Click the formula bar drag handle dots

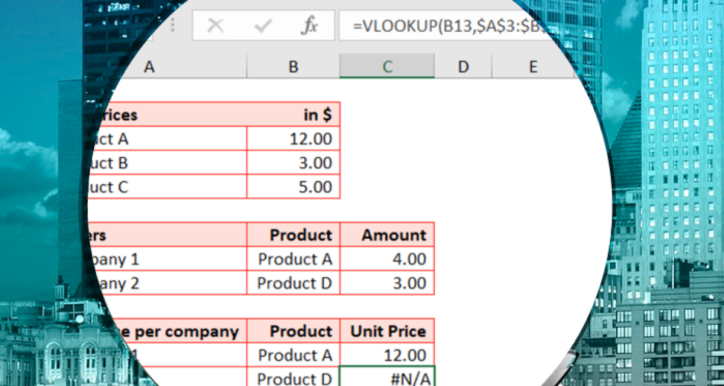tap(173, 25)
